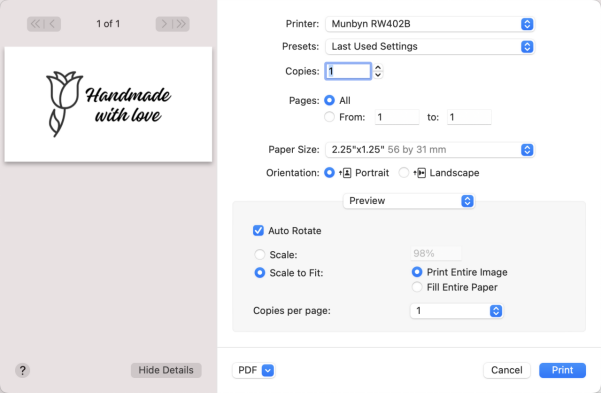
Task: Open the Paper Size dropdown
Action: pyautogui.click(x=430, y=150)
